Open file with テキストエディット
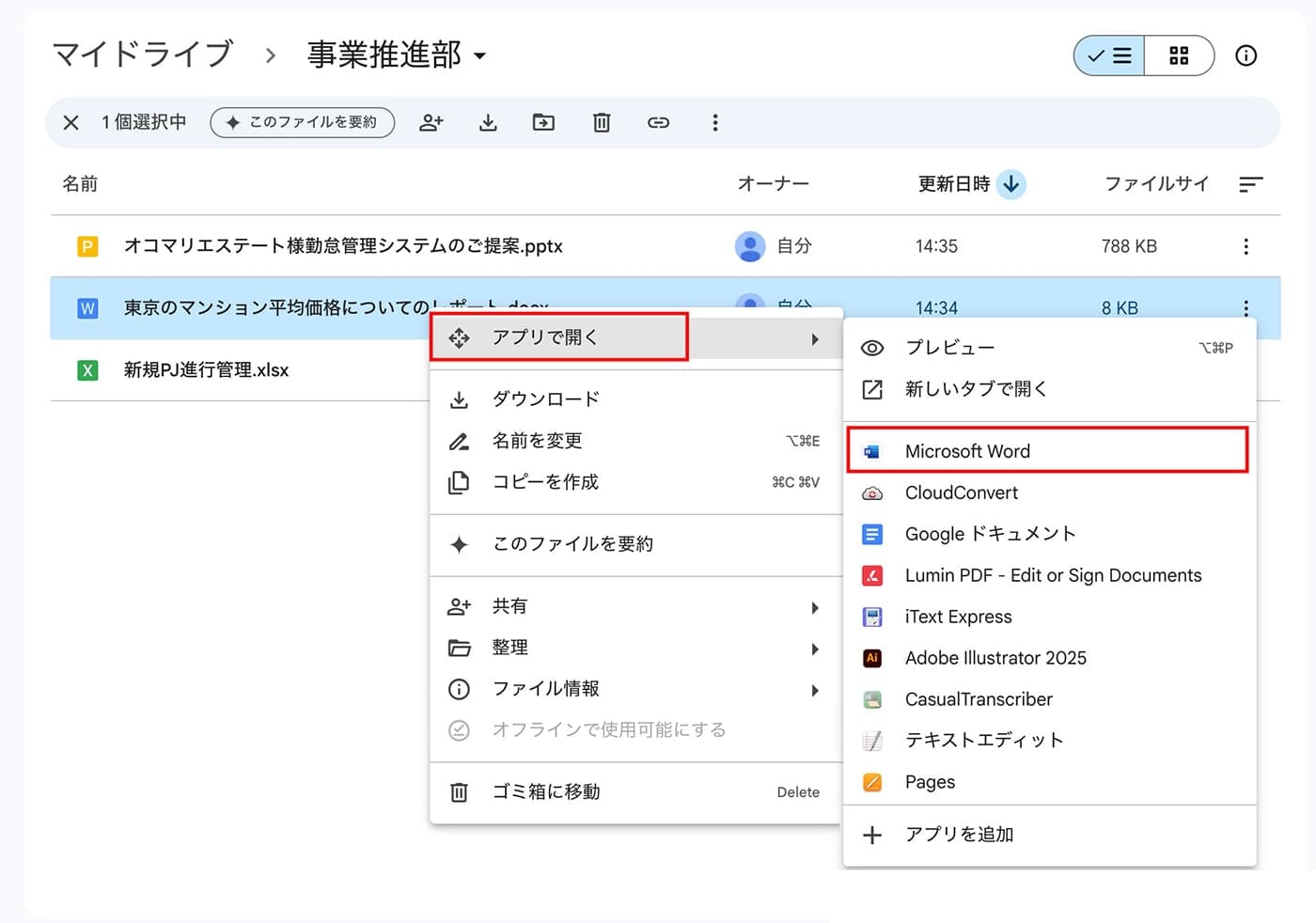The height and width of the screenshot is (923, 1316). pos(1050,741)
